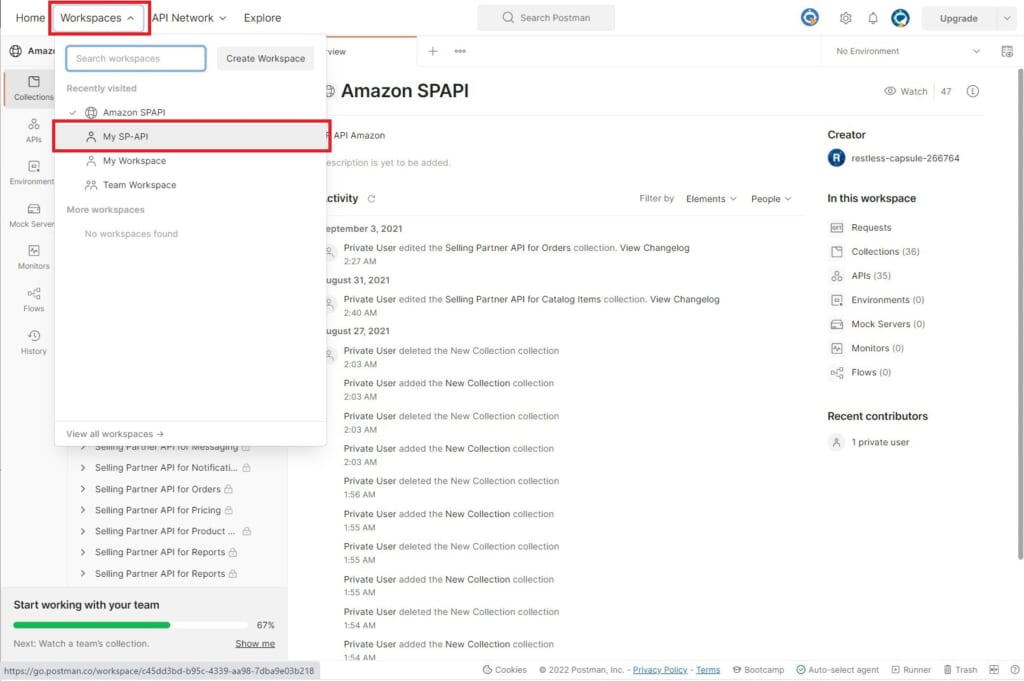
Task: Open the Upgrade dropdown arrow
Action: coord(1006,18)
